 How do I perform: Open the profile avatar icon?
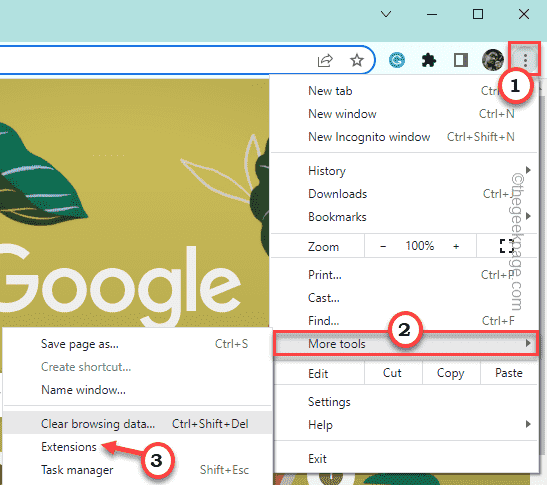(493, 60)
